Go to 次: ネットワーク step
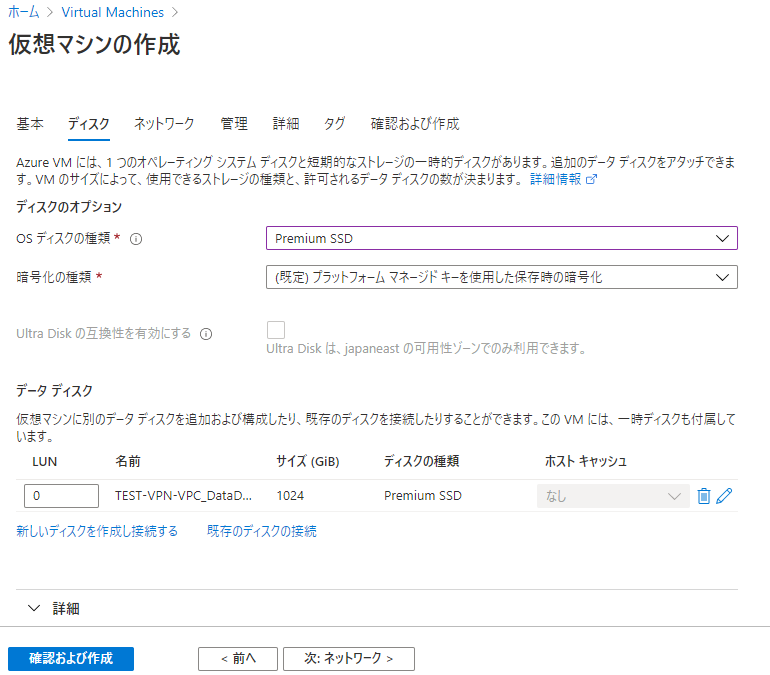The image size is (770, 675). click(x=349, y=659)
